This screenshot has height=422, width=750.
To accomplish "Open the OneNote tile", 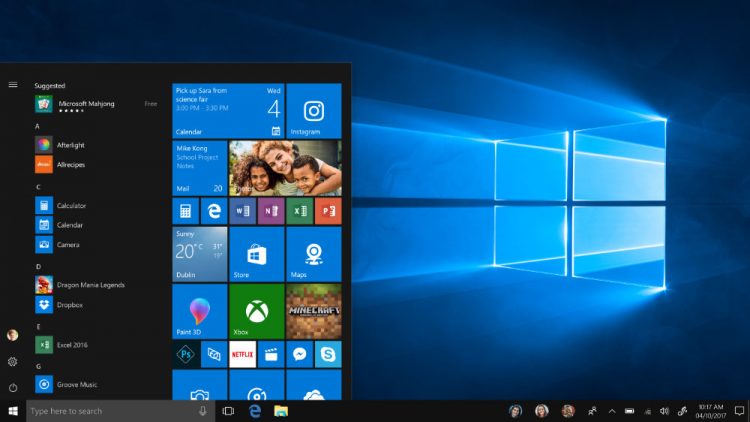I will (x=271, y=211).
